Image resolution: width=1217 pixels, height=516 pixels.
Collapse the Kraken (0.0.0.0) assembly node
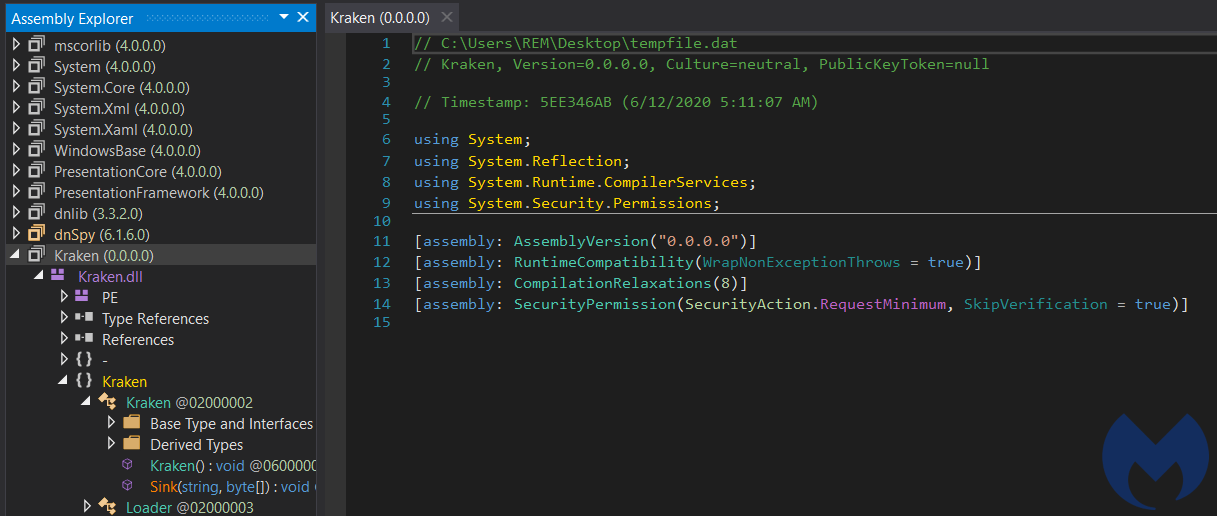[x=16, y=256]
